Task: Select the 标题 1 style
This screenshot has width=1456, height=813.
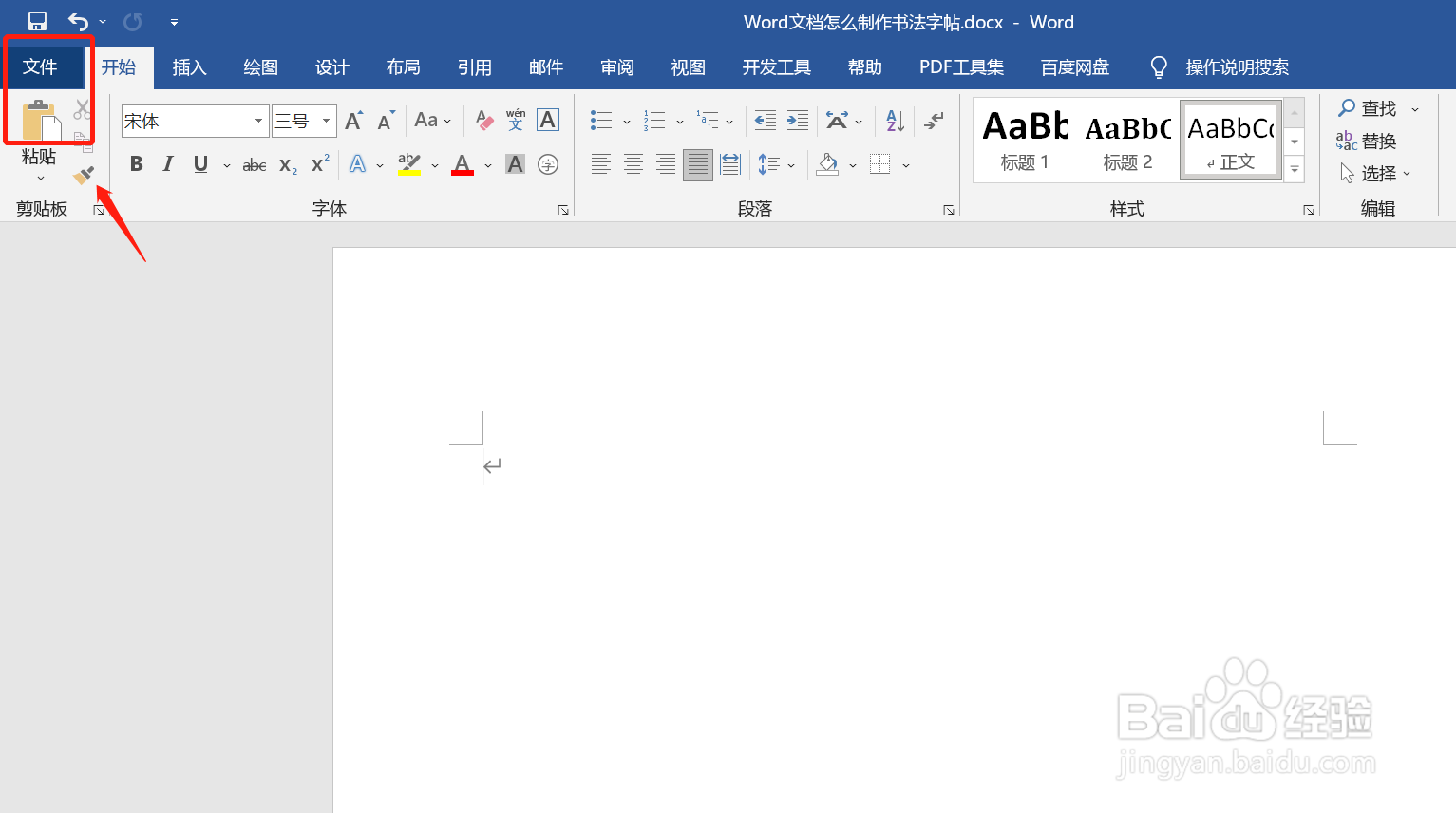Action: click(1025, 140)
